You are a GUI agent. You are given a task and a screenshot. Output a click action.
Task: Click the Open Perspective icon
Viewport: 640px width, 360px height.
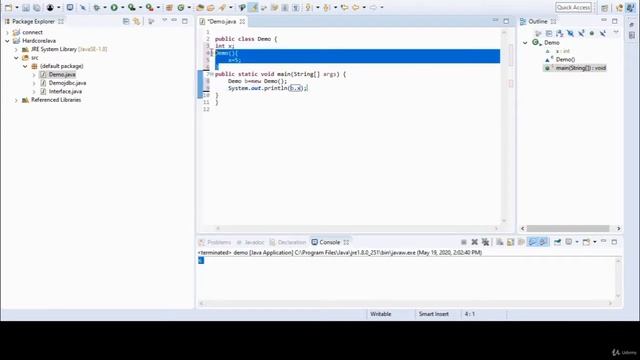[x=604, y=8]
